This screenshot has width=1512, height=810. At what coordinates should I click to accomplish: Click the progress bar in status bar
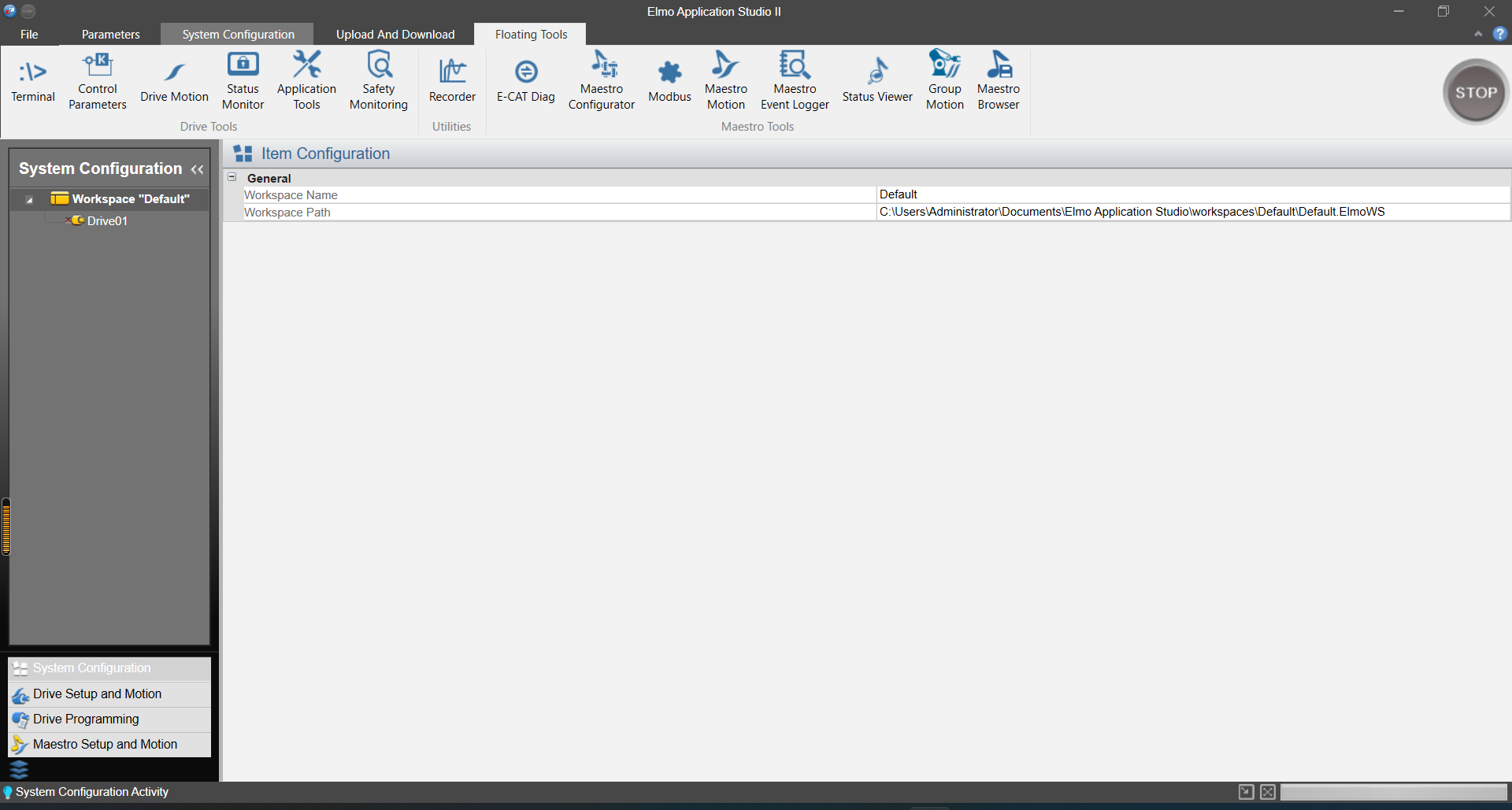click(x=1392, y=792)
